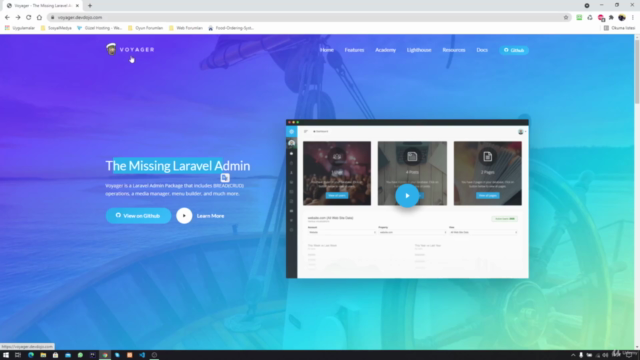Open the Chrome three-dot menu

633,17
